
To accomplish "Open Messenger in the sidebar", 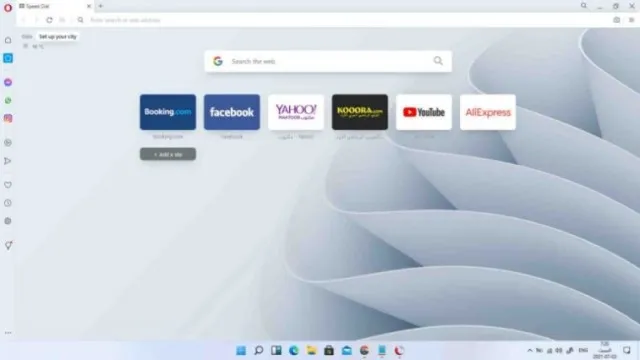I will (x=8, y=82).
